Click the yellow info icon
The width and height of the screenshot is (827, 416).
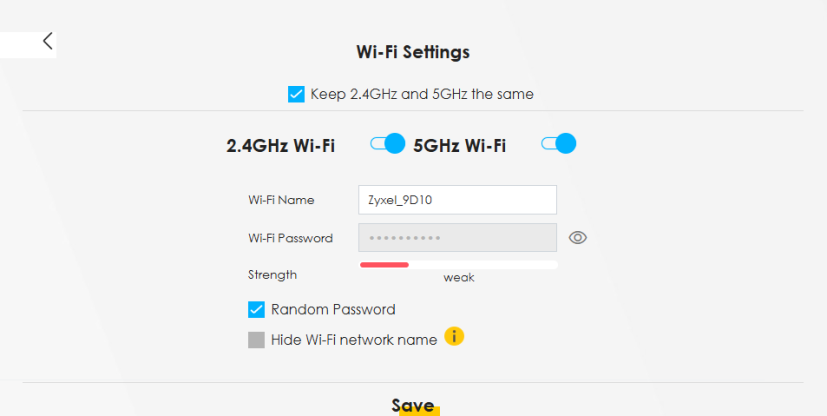(x=454, y=336)
